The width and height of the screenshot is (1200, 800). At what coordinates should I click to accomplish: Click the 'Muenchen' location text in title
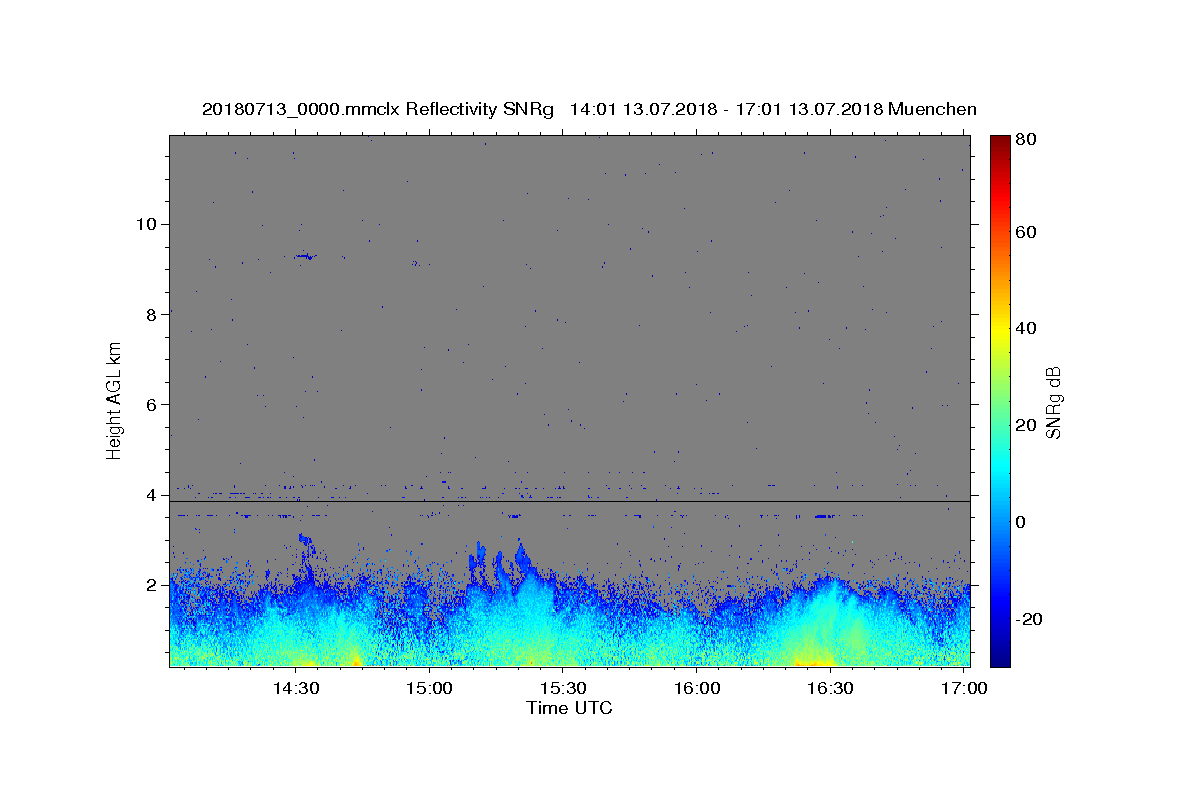[931, 109]
